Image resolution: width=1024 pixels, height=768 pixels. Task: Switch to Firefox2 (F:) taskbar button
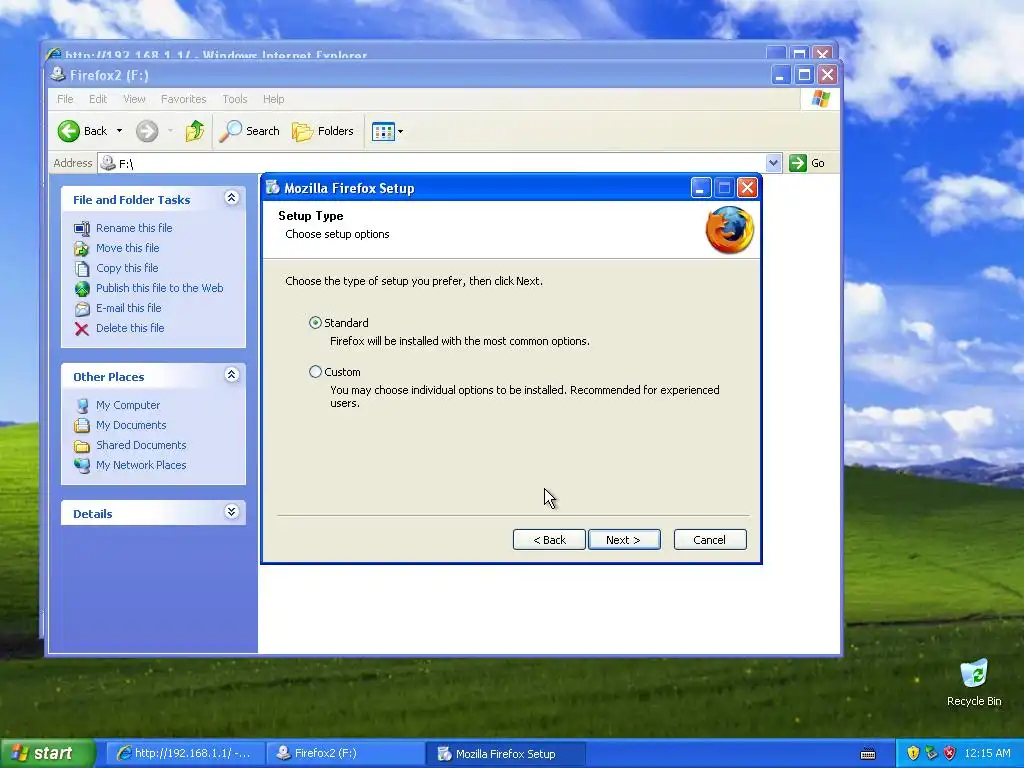(x=345, y=754)
